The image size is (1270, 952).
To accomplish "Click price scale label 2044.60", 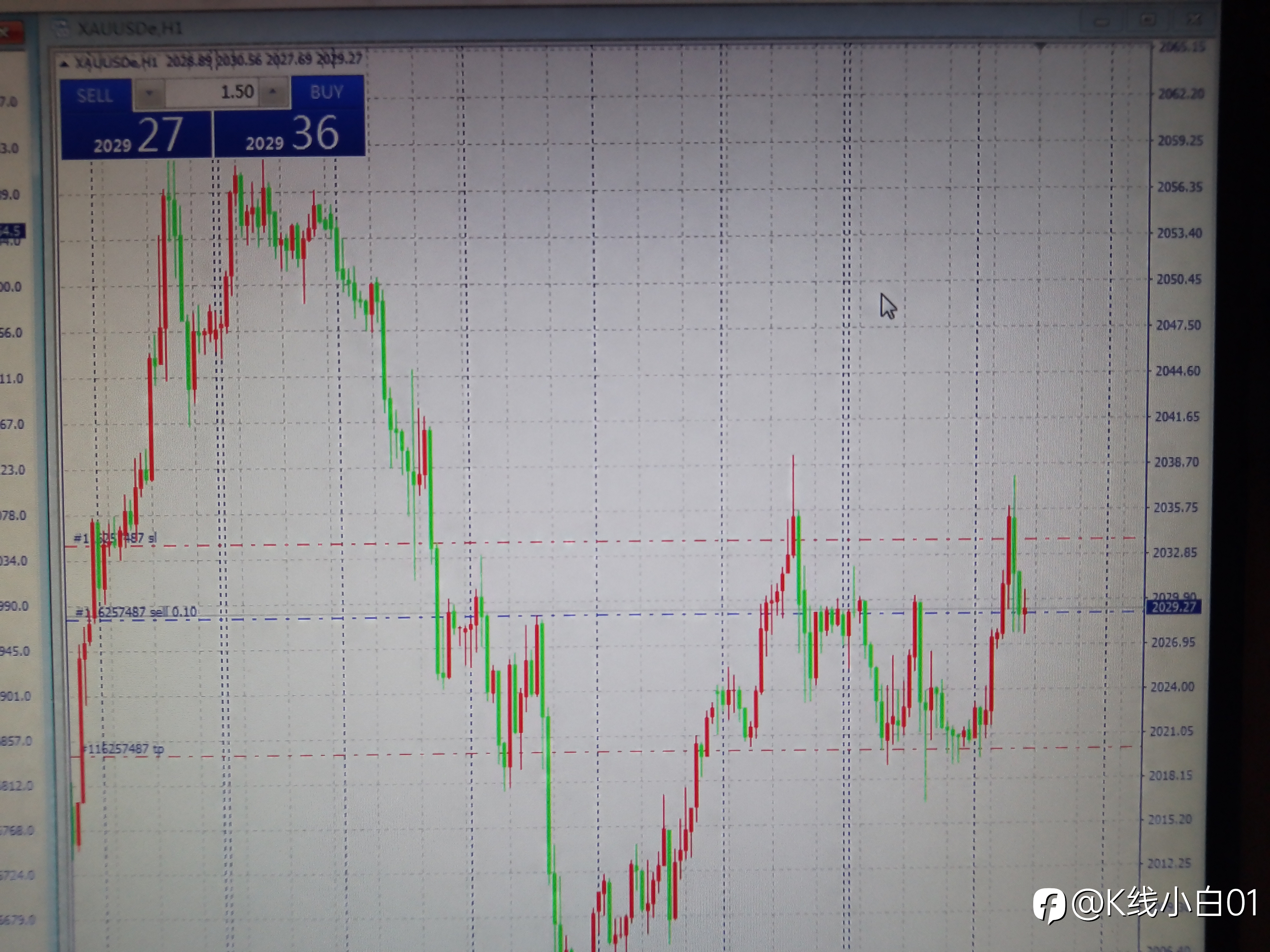I will click(x=1177, y=371).
